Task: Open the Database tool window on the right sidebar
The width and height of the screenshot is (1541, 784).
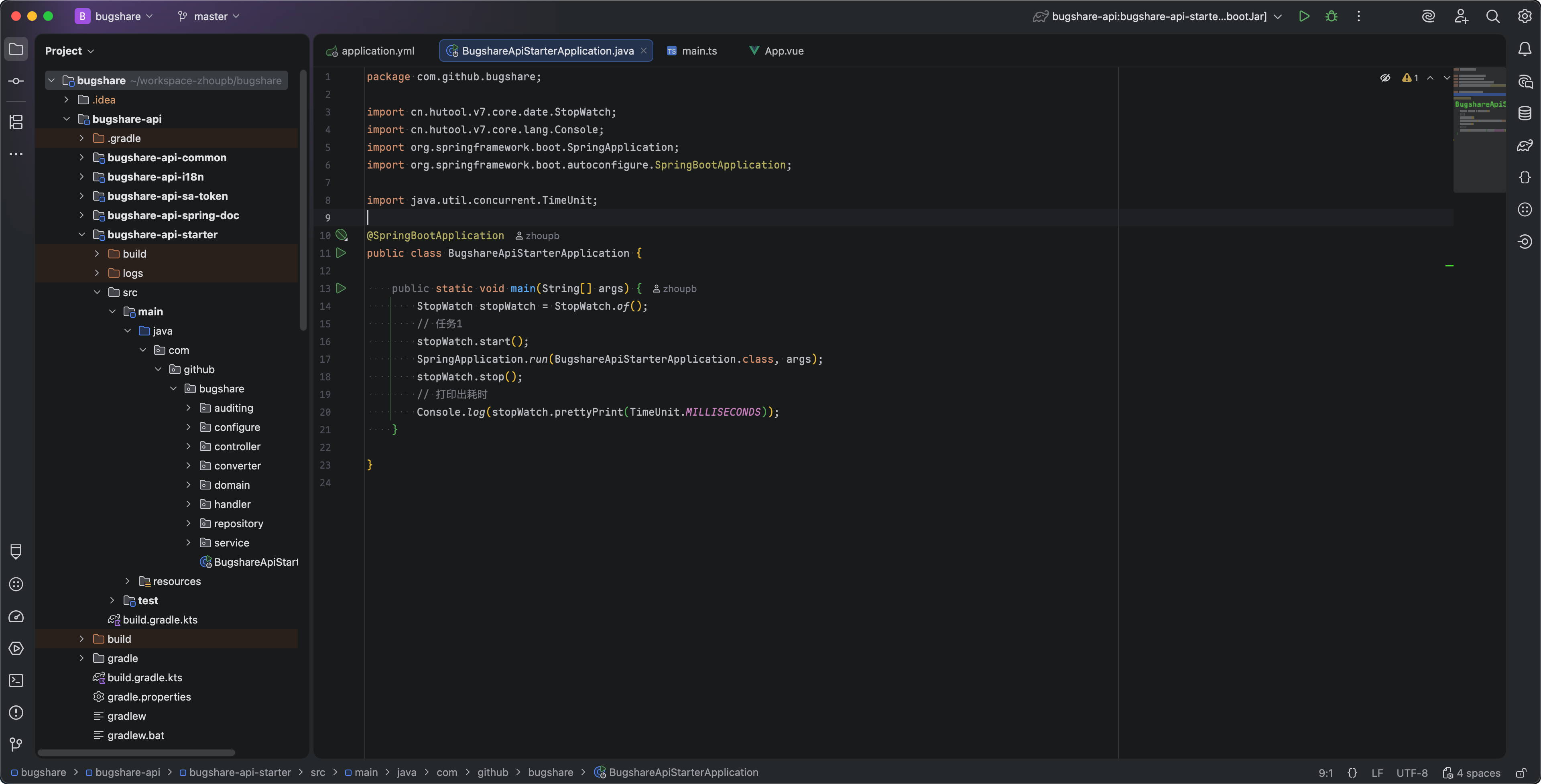Action: (x=1524, y=113)
